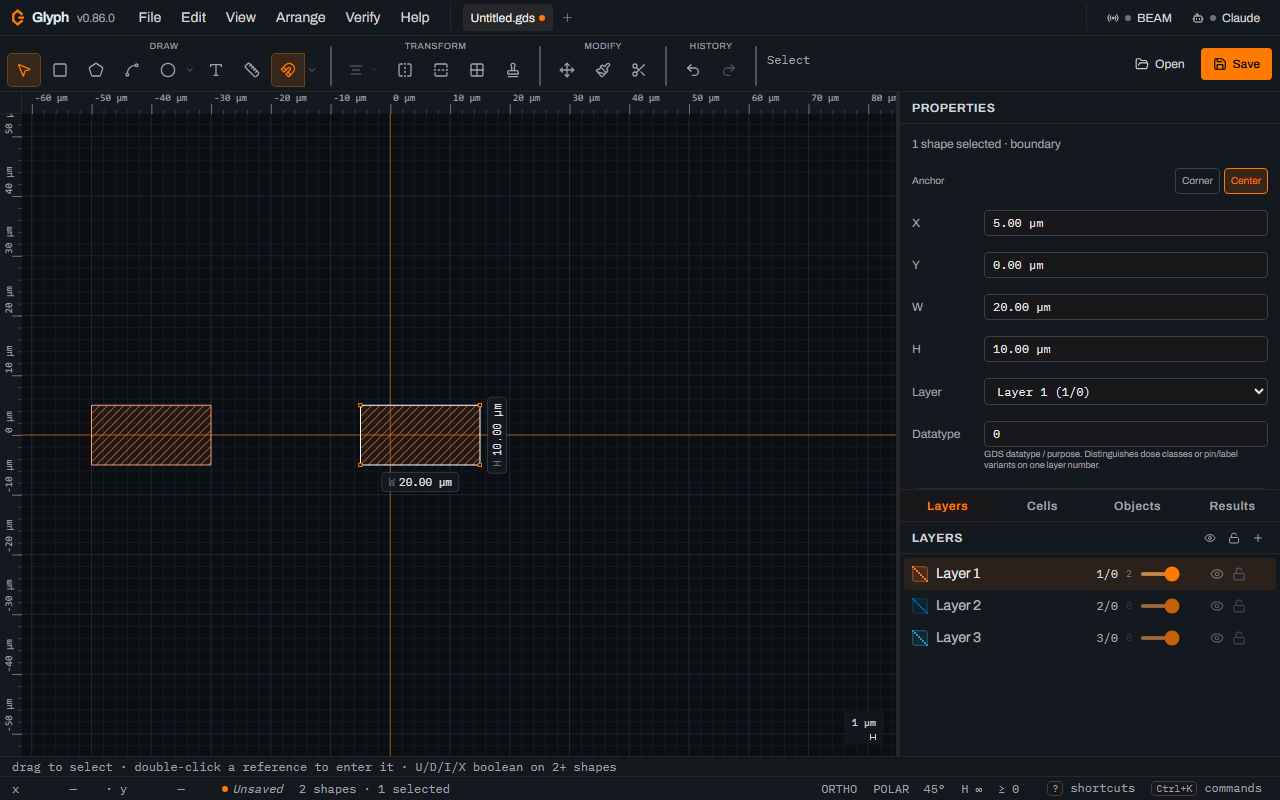Screen dimensions: 1280x800
Task: Click the Layer 3 color swatch
Action: [x=920, y=638]
